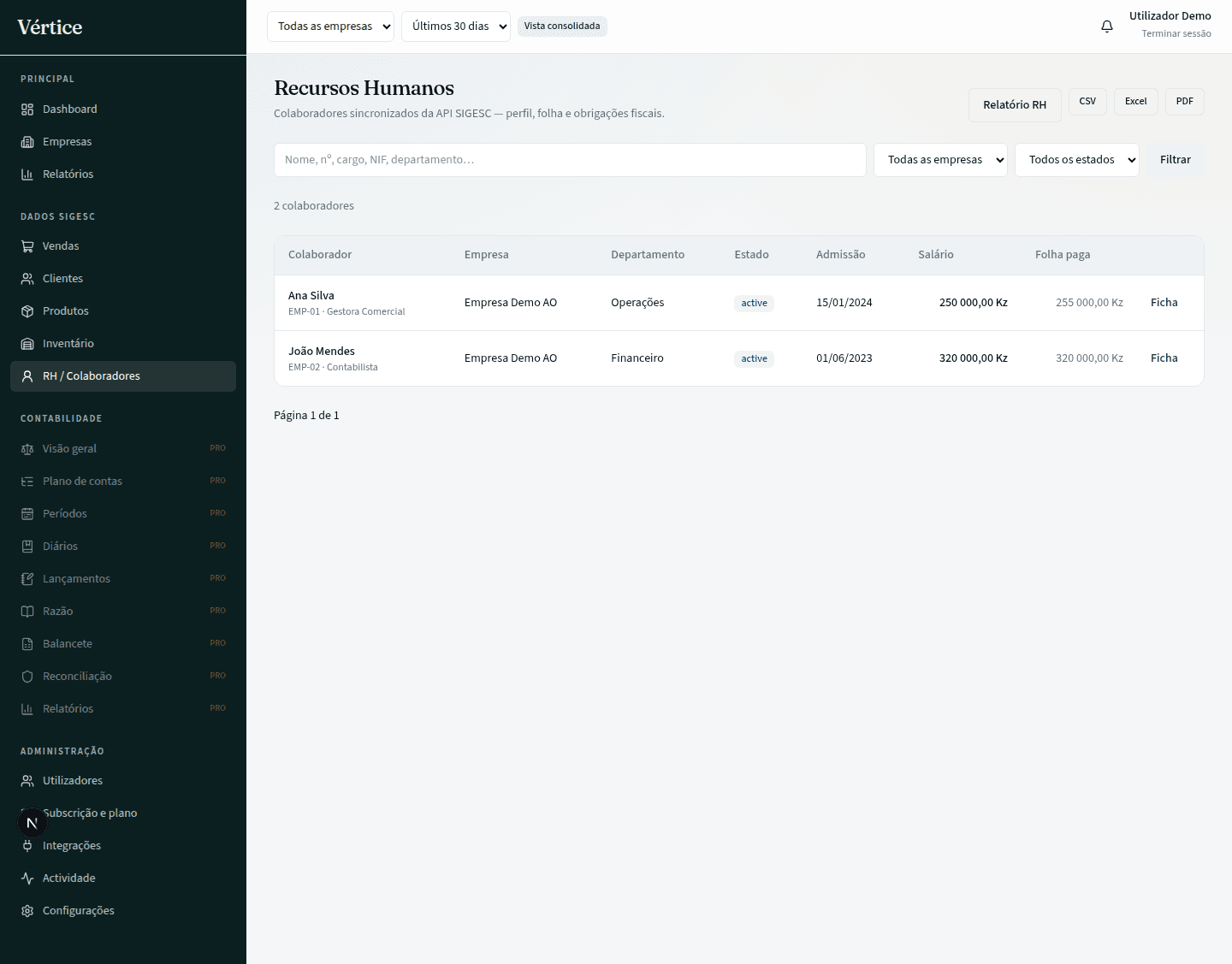The width and height of the screenshot is (1232, 964).
Task: Open the top bar Todas as empresas dropdown
Action: tap(330, 27)
